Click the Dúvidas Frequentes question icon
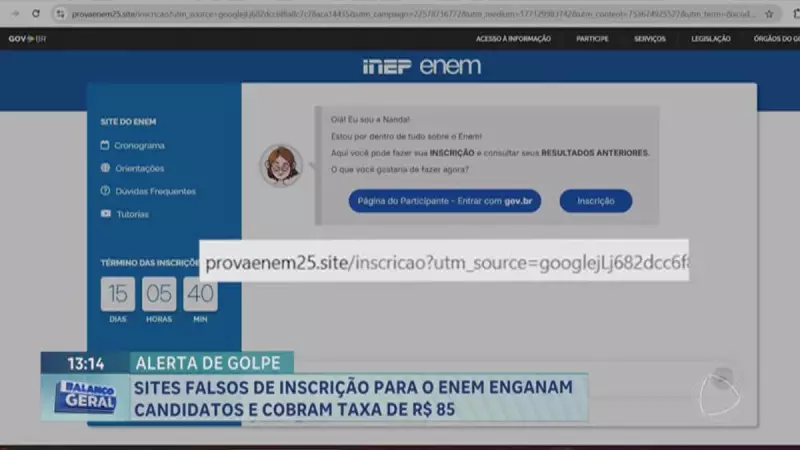Screen dimensions: 800x450 pos(105,190)
